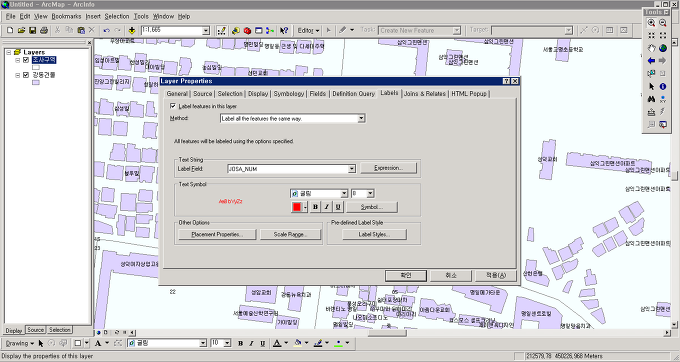Viewport: 680px width, 362px height.
Task: Open the label font name dropdown
Action: (x=344, y=193)
